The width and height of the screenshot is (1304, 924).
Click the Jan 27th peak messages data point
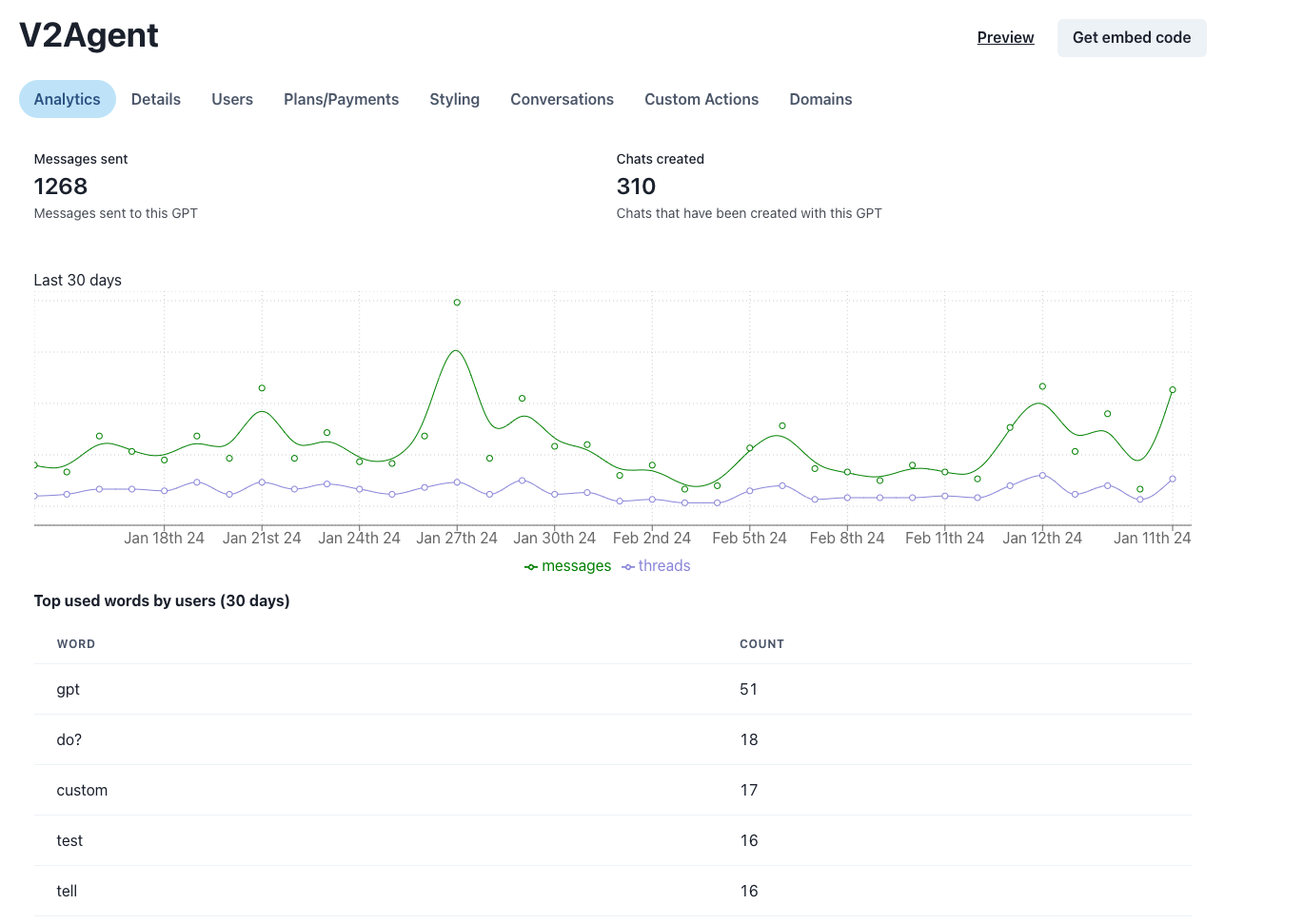tap(457, 303)
